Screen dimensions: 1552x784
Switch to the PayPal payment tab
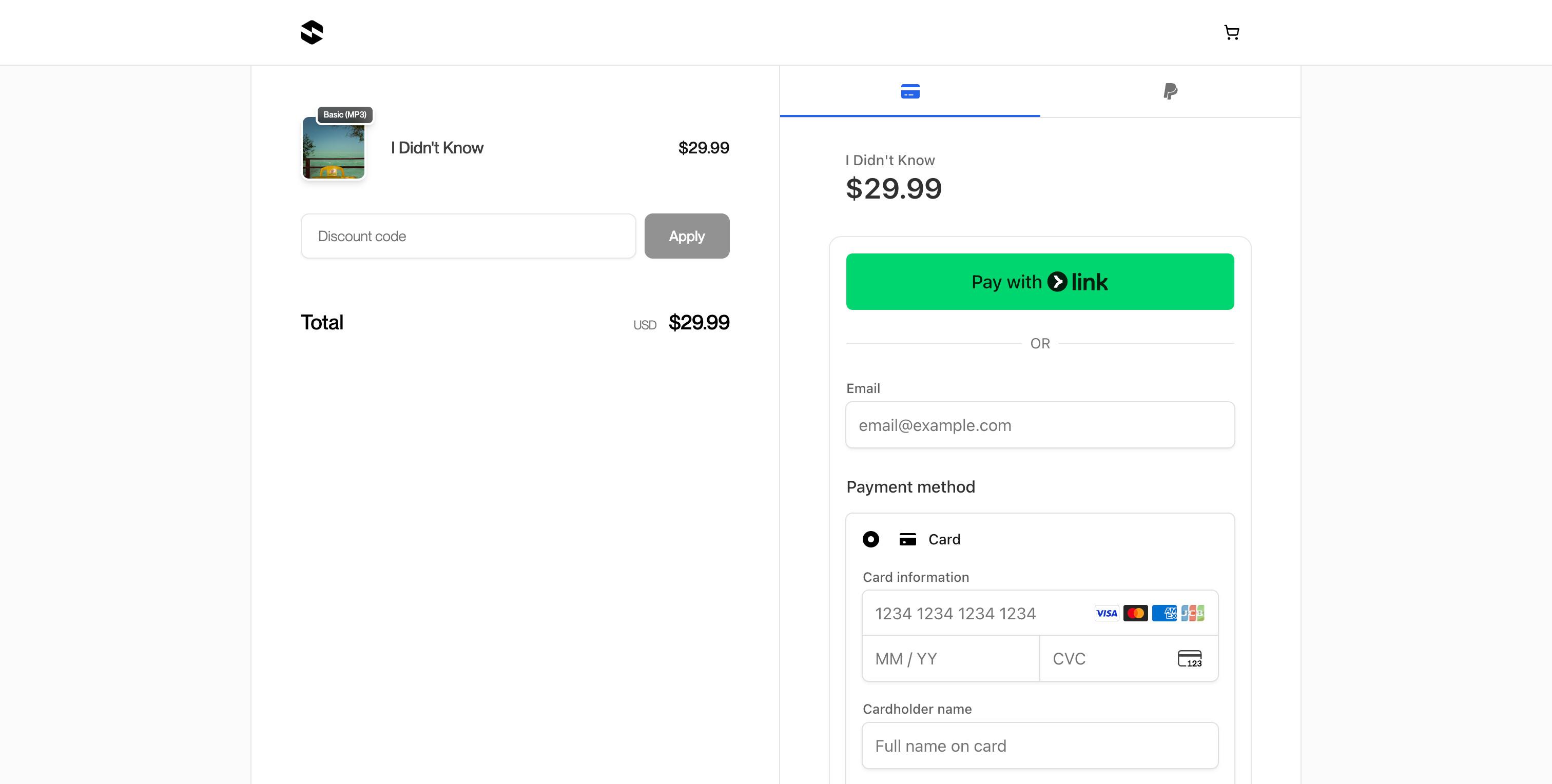tap(1170, 91)
